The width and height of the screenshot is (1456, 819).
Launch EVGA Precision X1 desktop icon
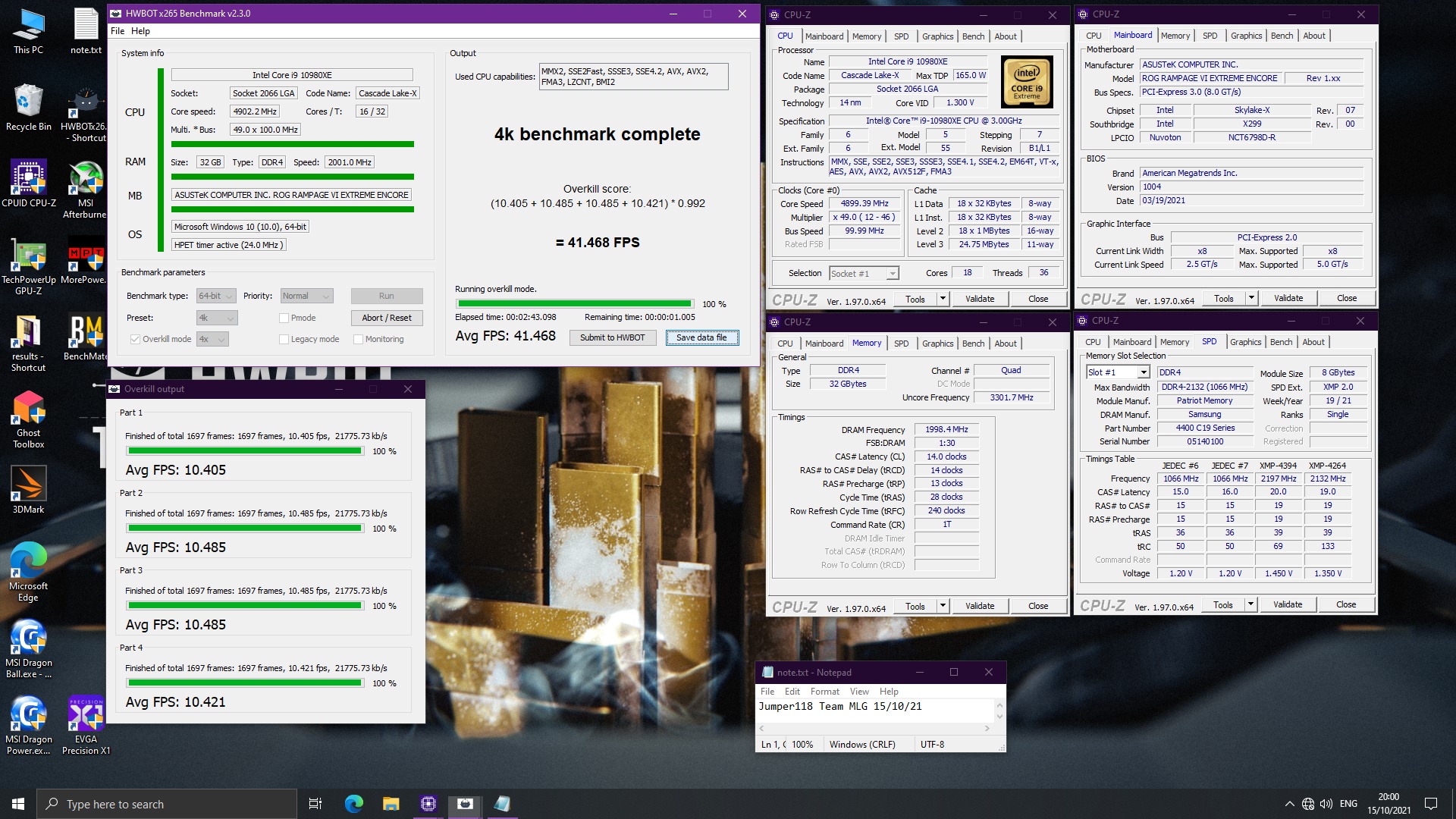(86, 726)
